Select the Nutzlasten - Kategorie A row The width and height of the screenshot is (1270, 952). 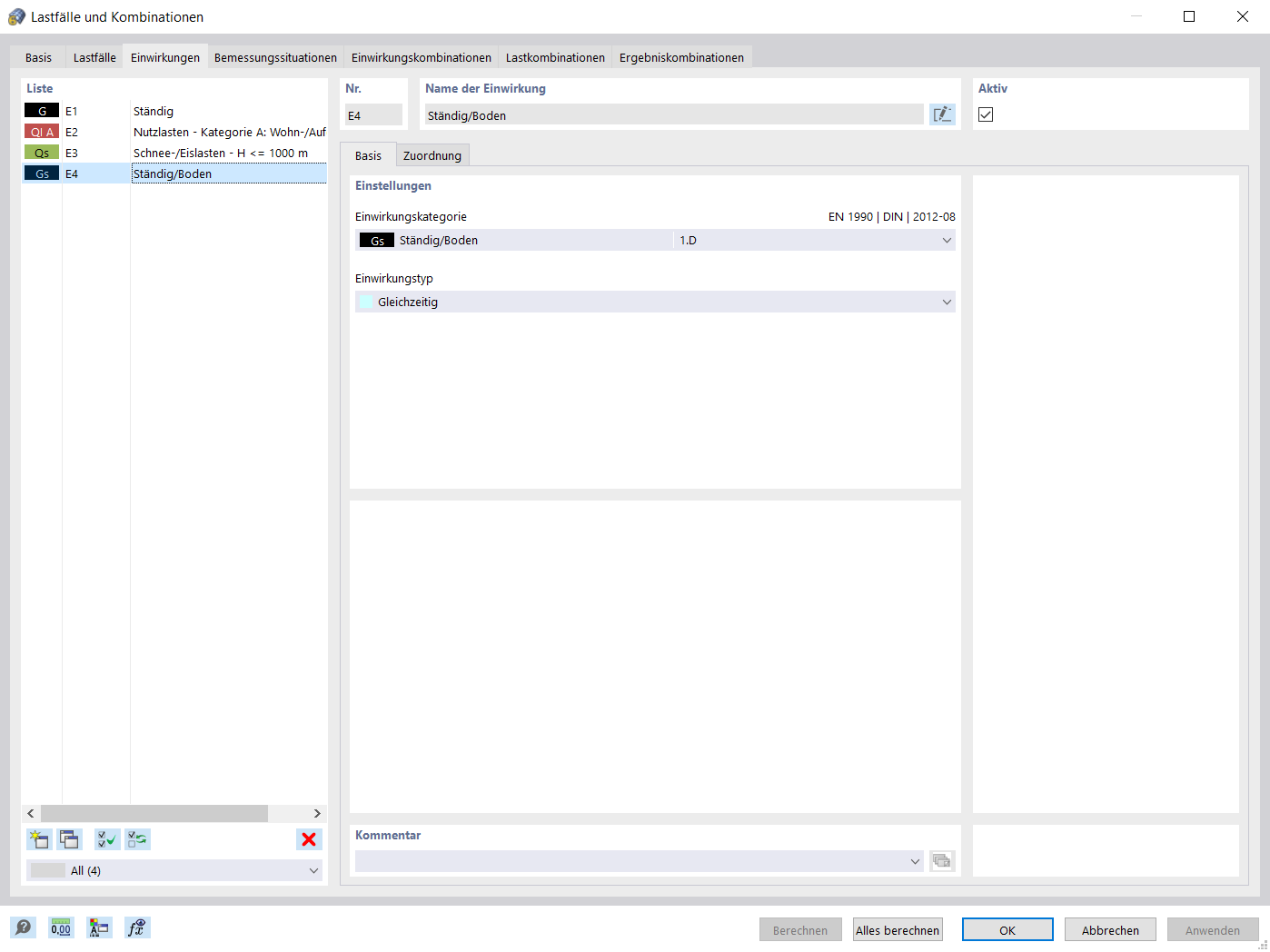(174, 132)
